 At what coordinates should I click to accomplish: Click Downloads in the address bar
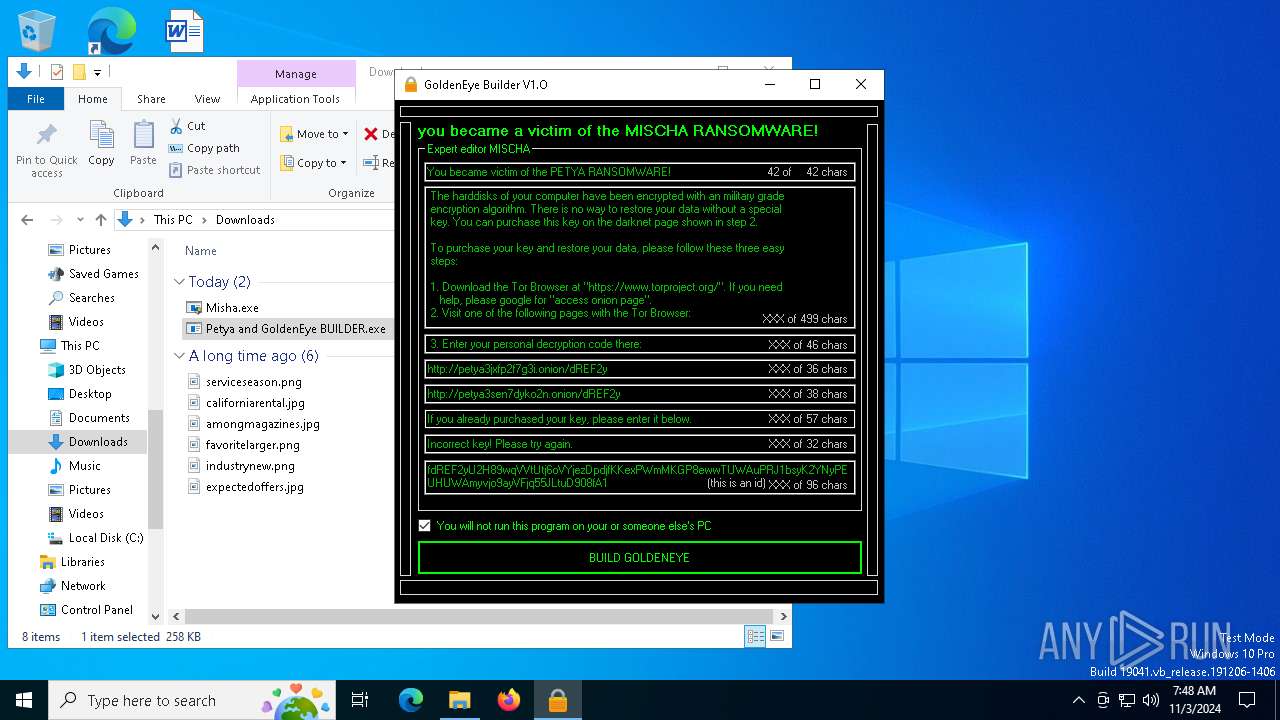pos(245,220)
